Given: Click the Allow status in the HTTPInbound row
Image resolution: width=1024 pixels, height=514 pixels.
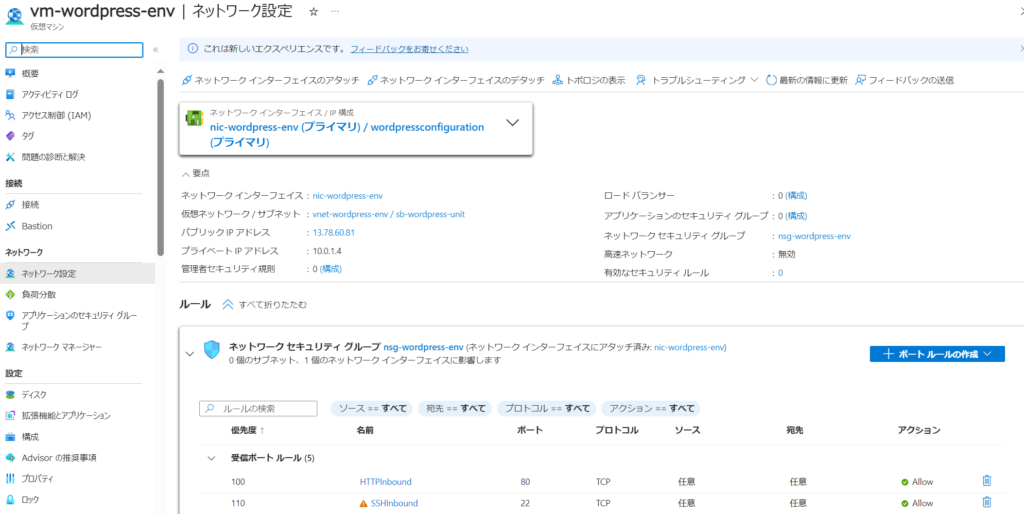Looking at the screenshot, I should pos(917,482).
